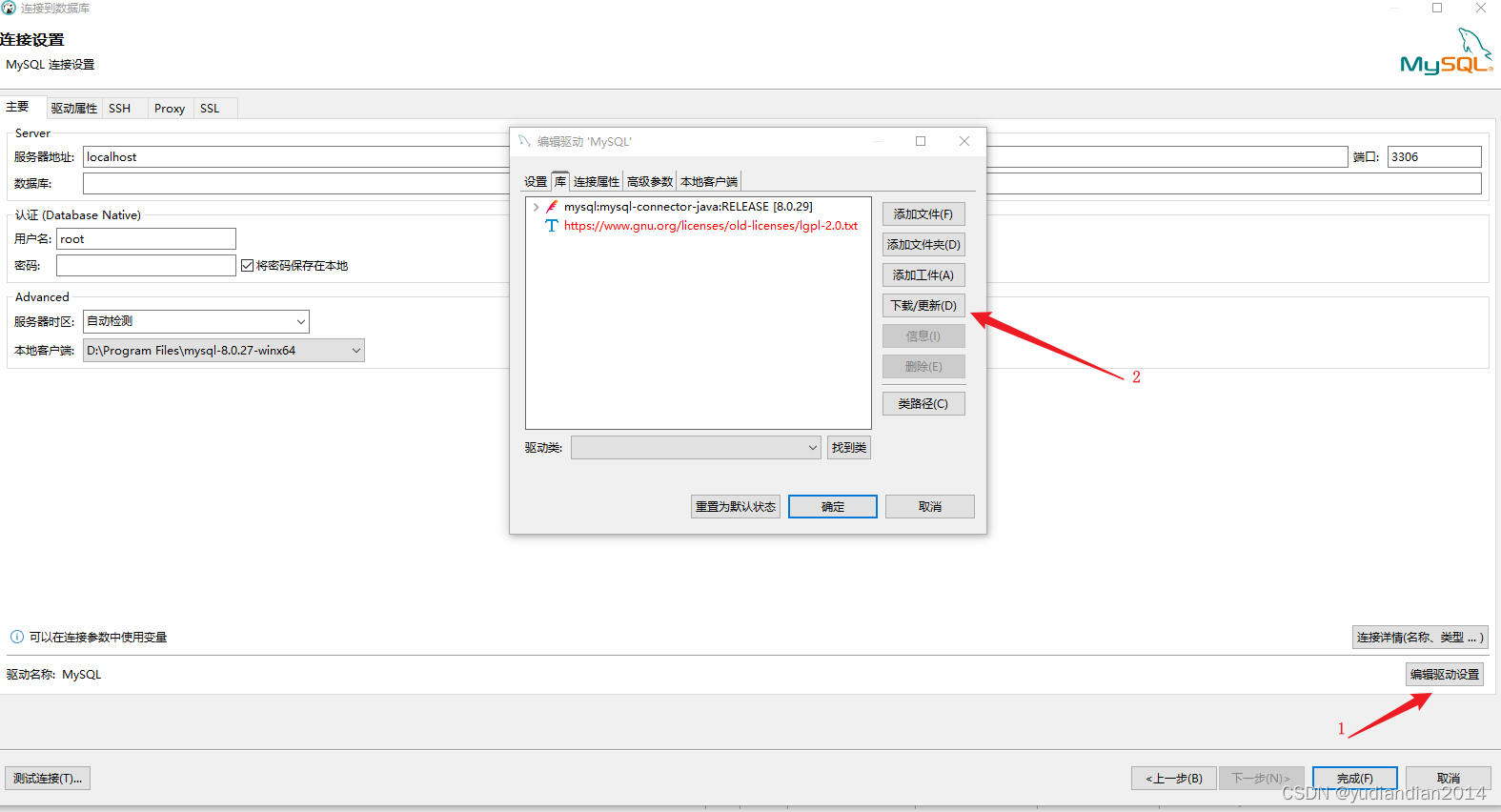
Task: Click the info icon beside the variables hint
Action: pyautogui.click(x=17, y=637)
